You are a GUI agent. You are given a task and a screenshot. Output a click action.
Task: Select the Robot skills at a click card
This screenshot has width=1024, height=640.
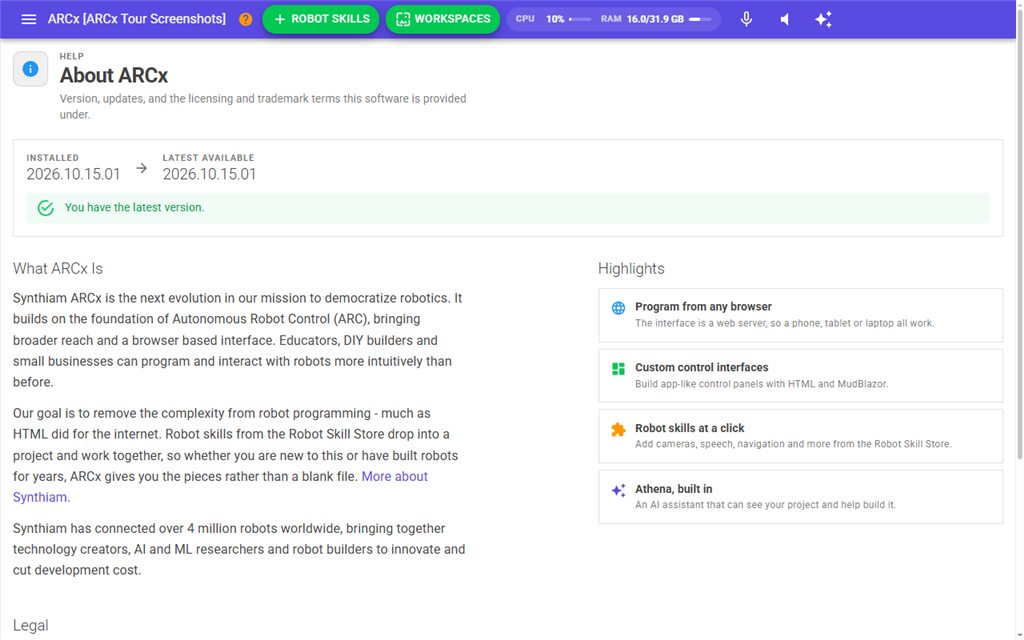tap(800, 436)
